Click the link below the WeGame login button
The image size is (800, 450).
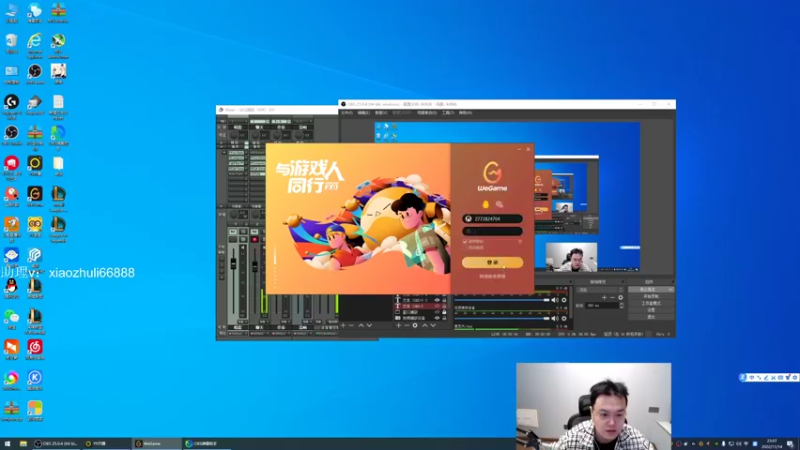[x=492, y=277]
